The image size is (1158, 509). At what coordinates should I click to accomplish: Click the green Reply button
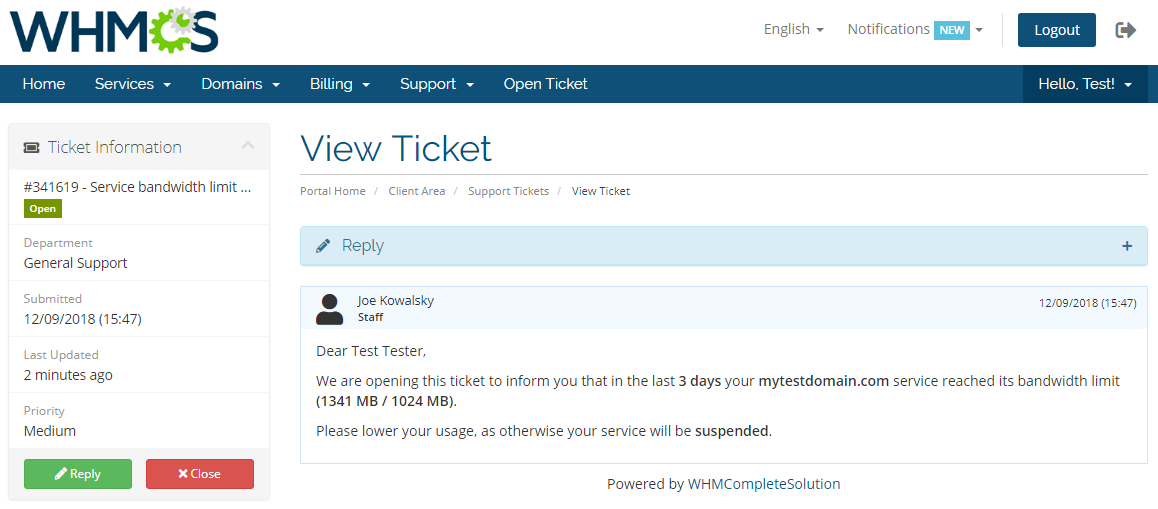pyautogui.click(x=78, y=474)
